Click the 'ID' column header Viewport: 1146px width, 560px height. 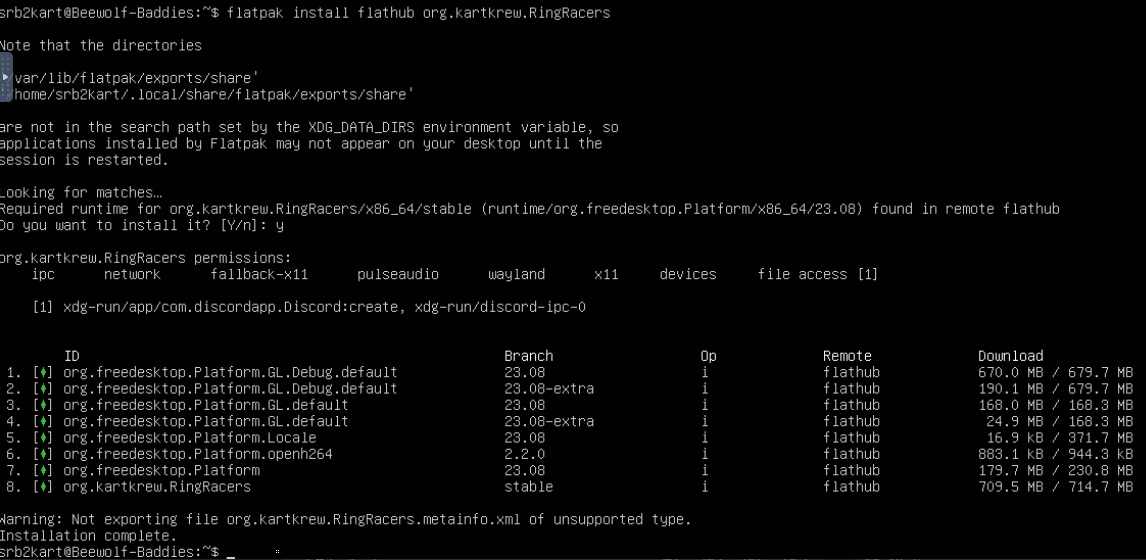[72, 356]
